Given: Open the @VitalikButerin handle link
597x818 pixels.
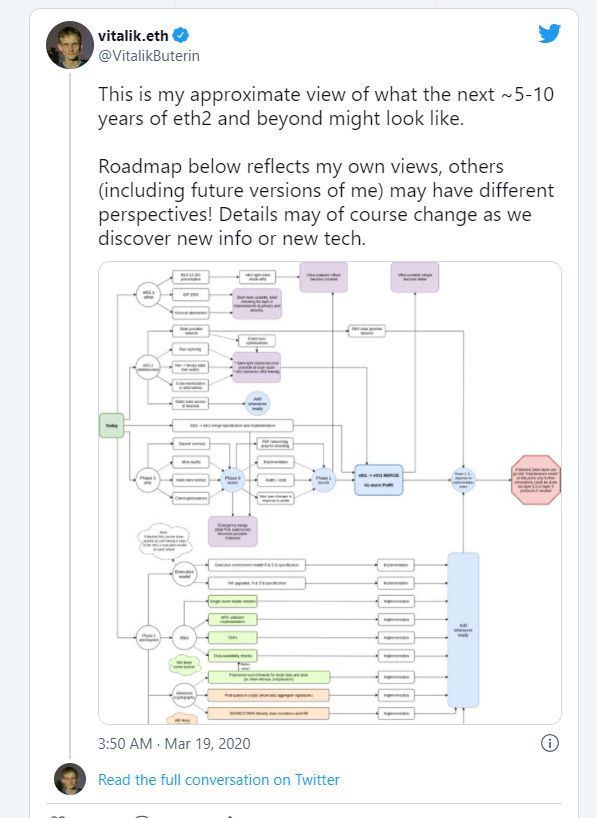Looking at the screenshot, I should (149, 55).
